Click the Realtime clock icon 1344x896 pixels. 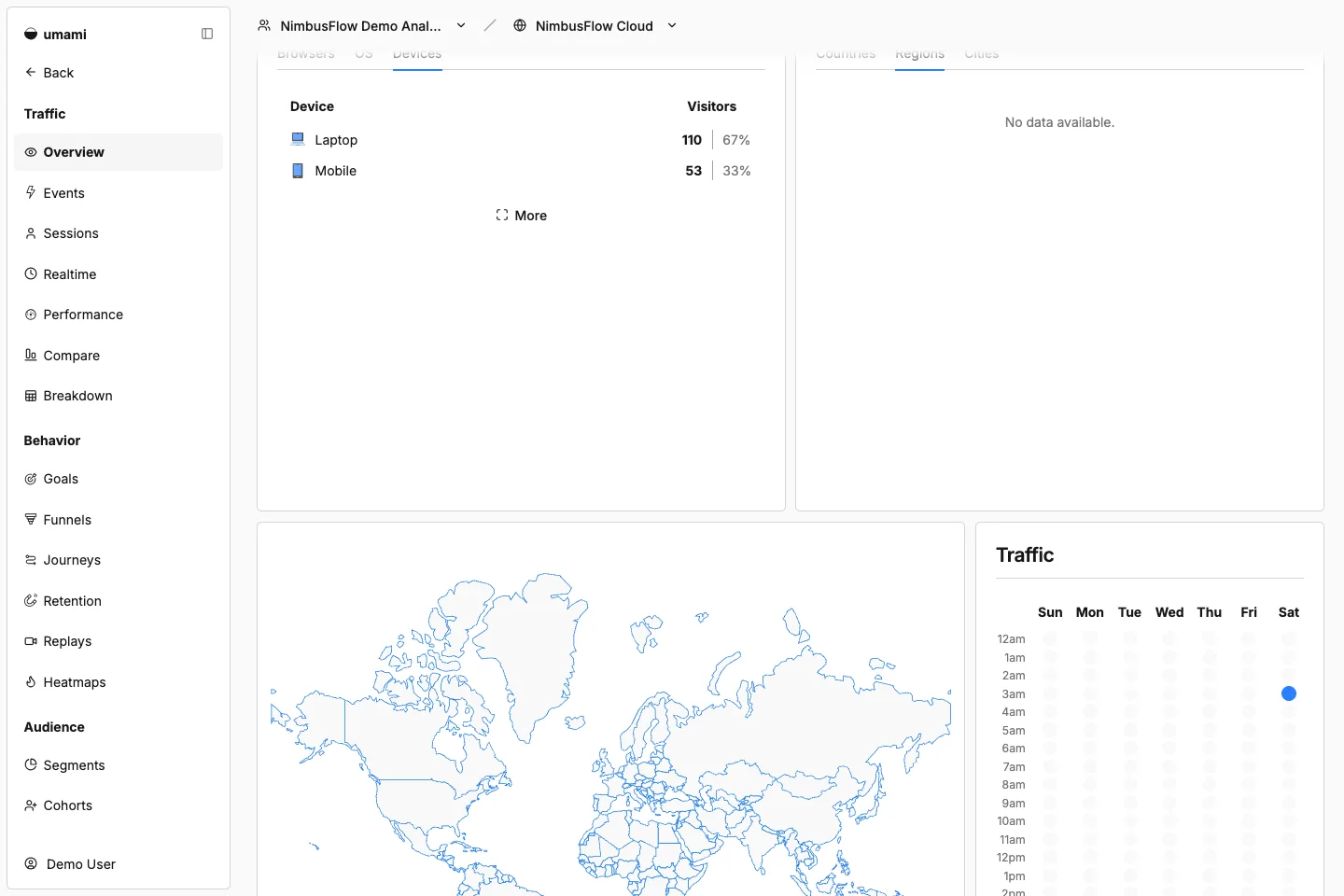coord(31,273)
